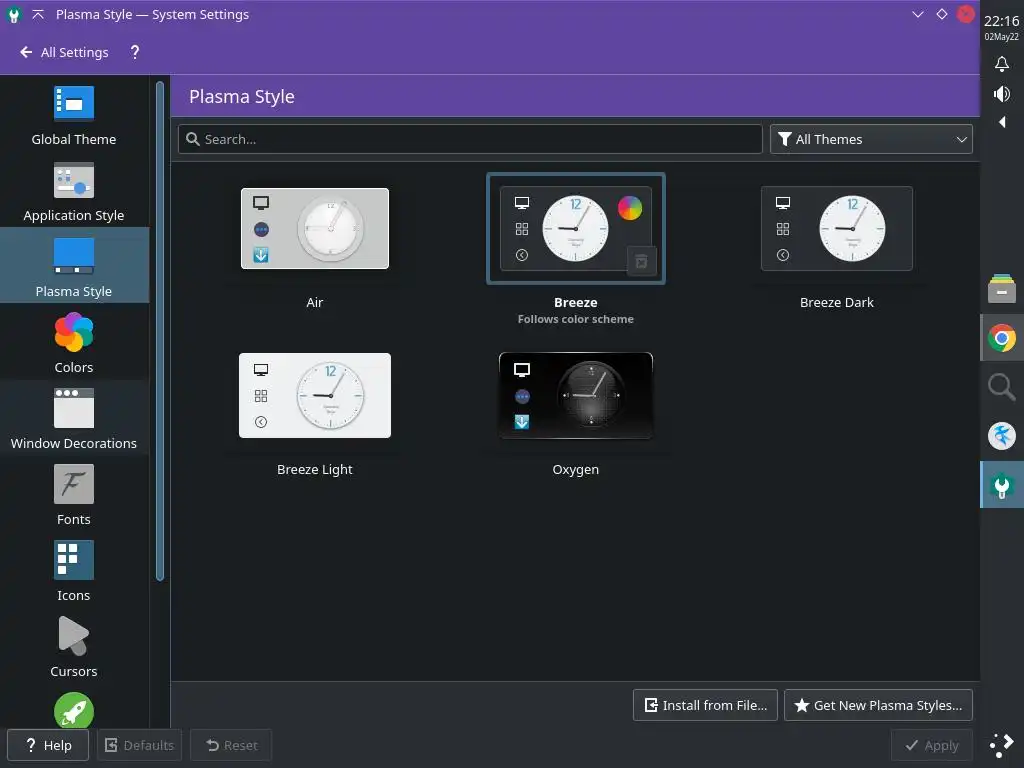This screenshot has width=1024, height=768.
Task: Click the Reset button
Action: [x=231, y=745]
